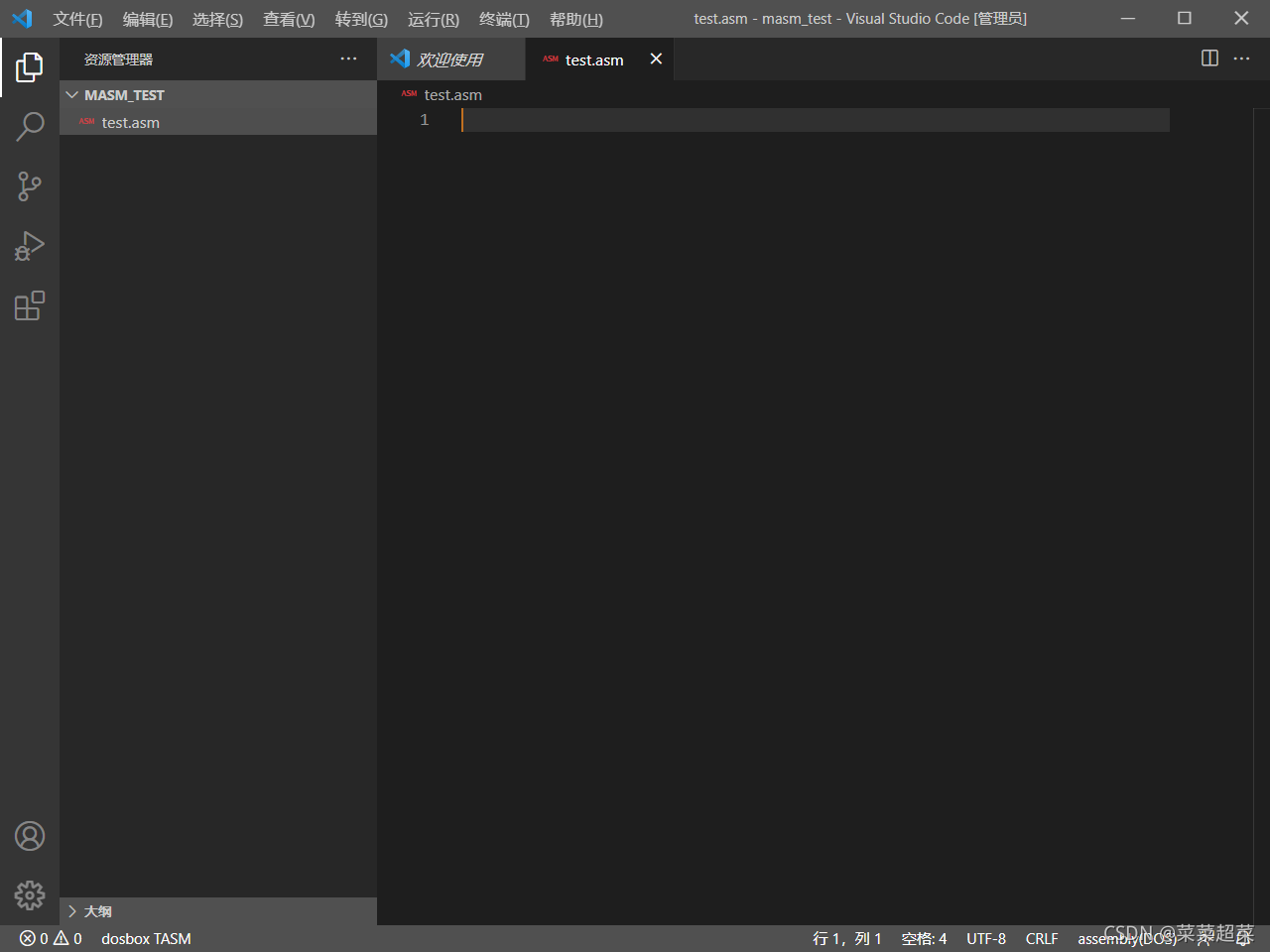
Task: Open the 运行(R) menu
Action: click(434, 20)
